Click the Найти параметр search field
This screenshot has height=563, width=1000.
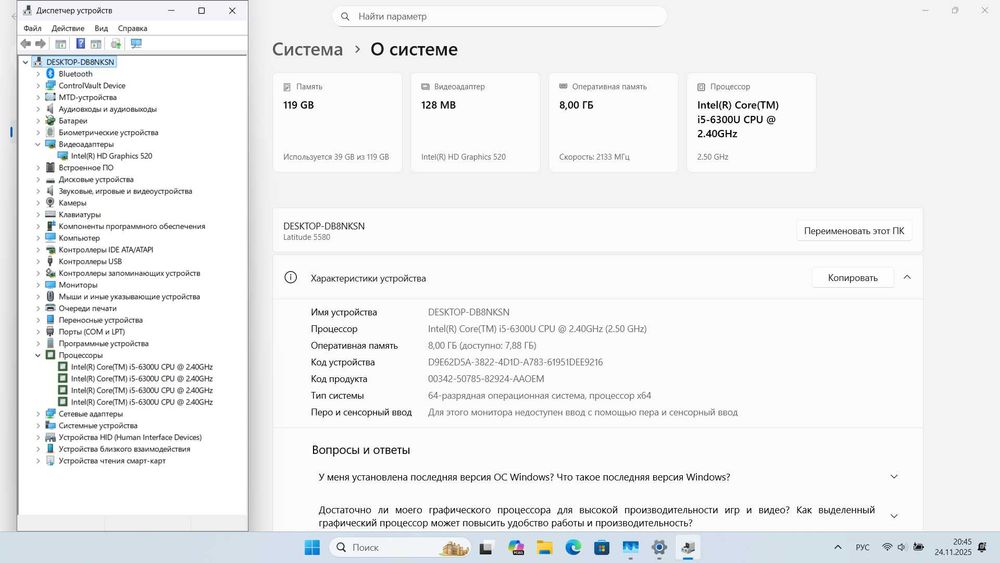(499, 17)
